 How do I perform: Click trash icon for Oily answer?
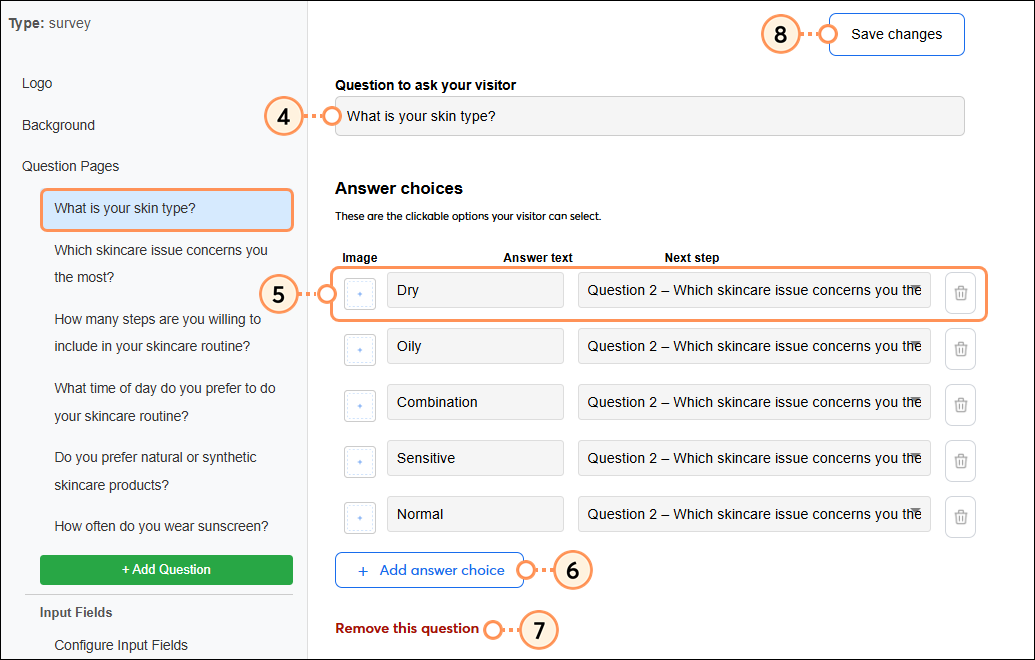(x=960, y=349)
